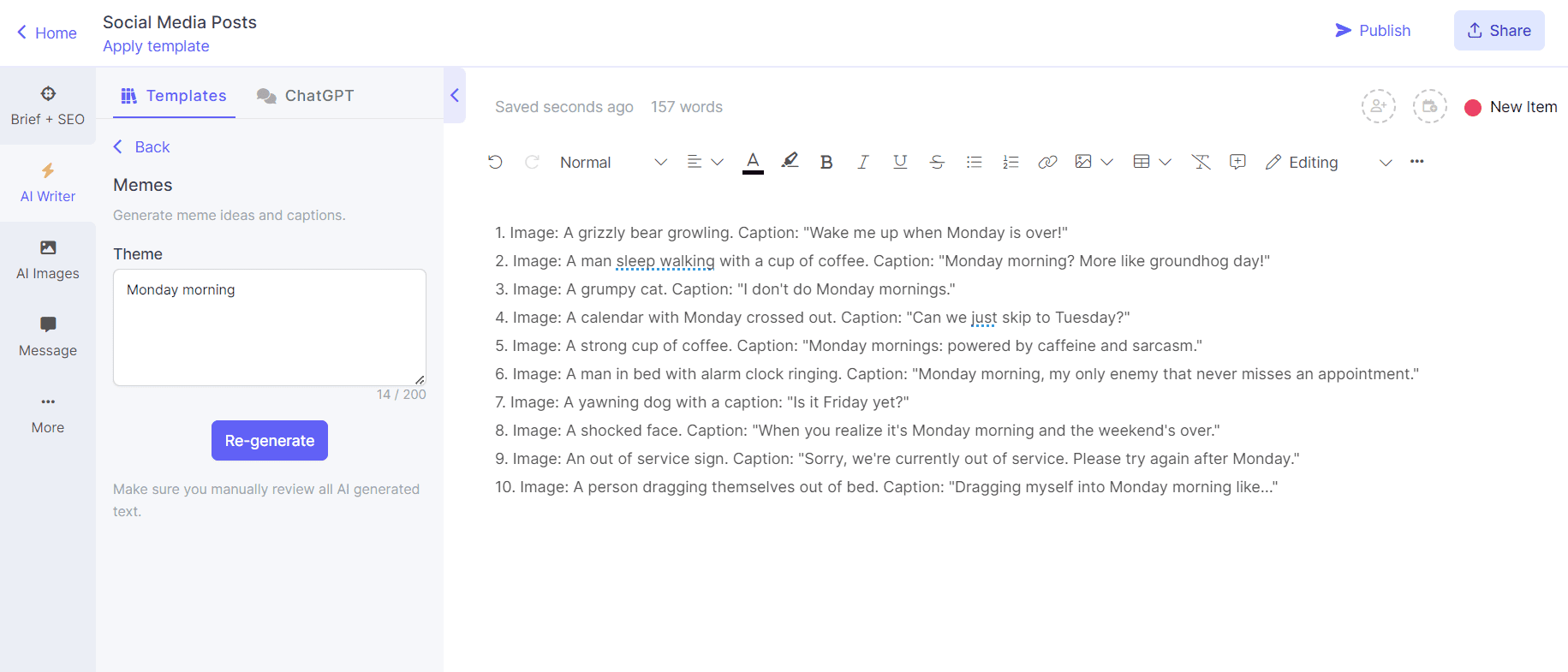Change the New Item status
This screenshot has width=1568, height=672.
pyautogui.click(x=1511, y=107)
